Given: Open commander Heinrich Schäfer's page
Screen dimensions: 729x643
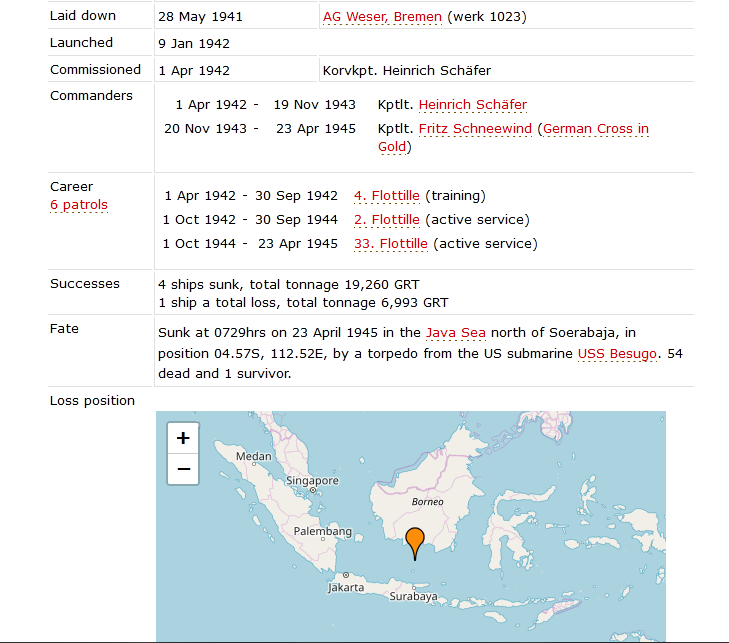Looking at the screenshot, I should pos(473,105).
